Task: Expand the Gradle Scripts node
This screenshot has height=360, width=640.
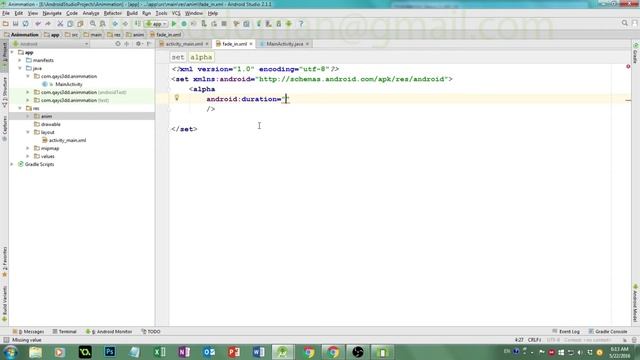Action: point(12,164)
